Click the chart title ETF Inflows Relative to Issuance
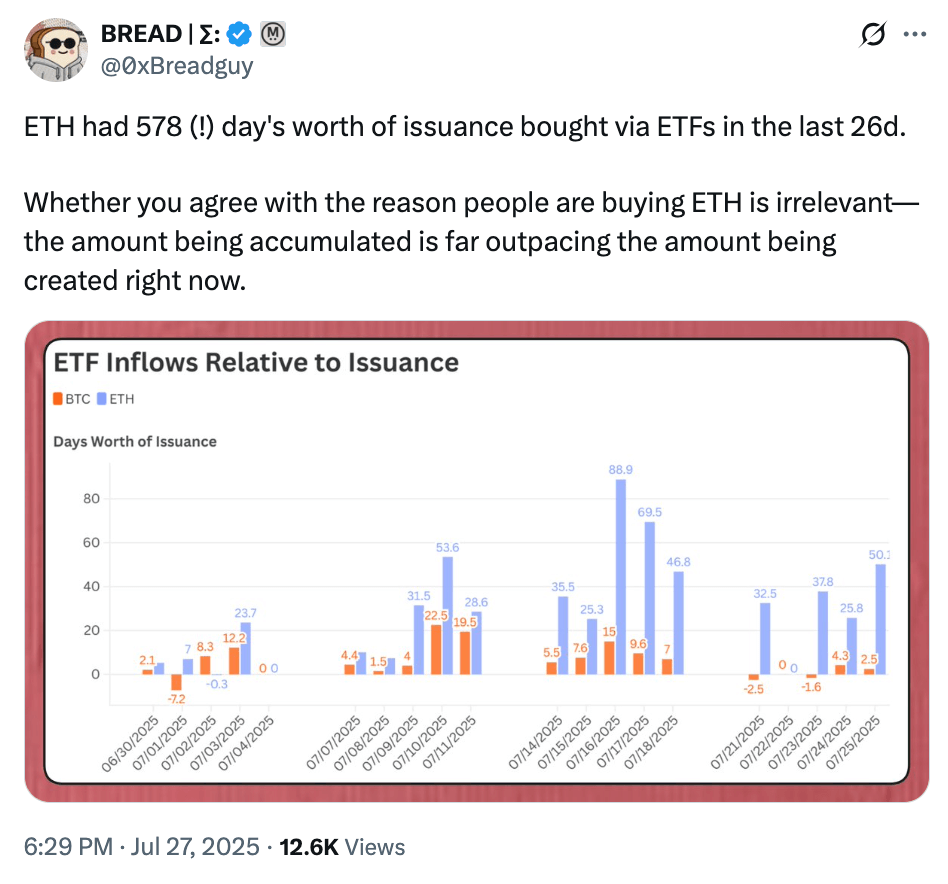Image resolution: width=948 pixels, height=884 pixels. tap(256, 362)
